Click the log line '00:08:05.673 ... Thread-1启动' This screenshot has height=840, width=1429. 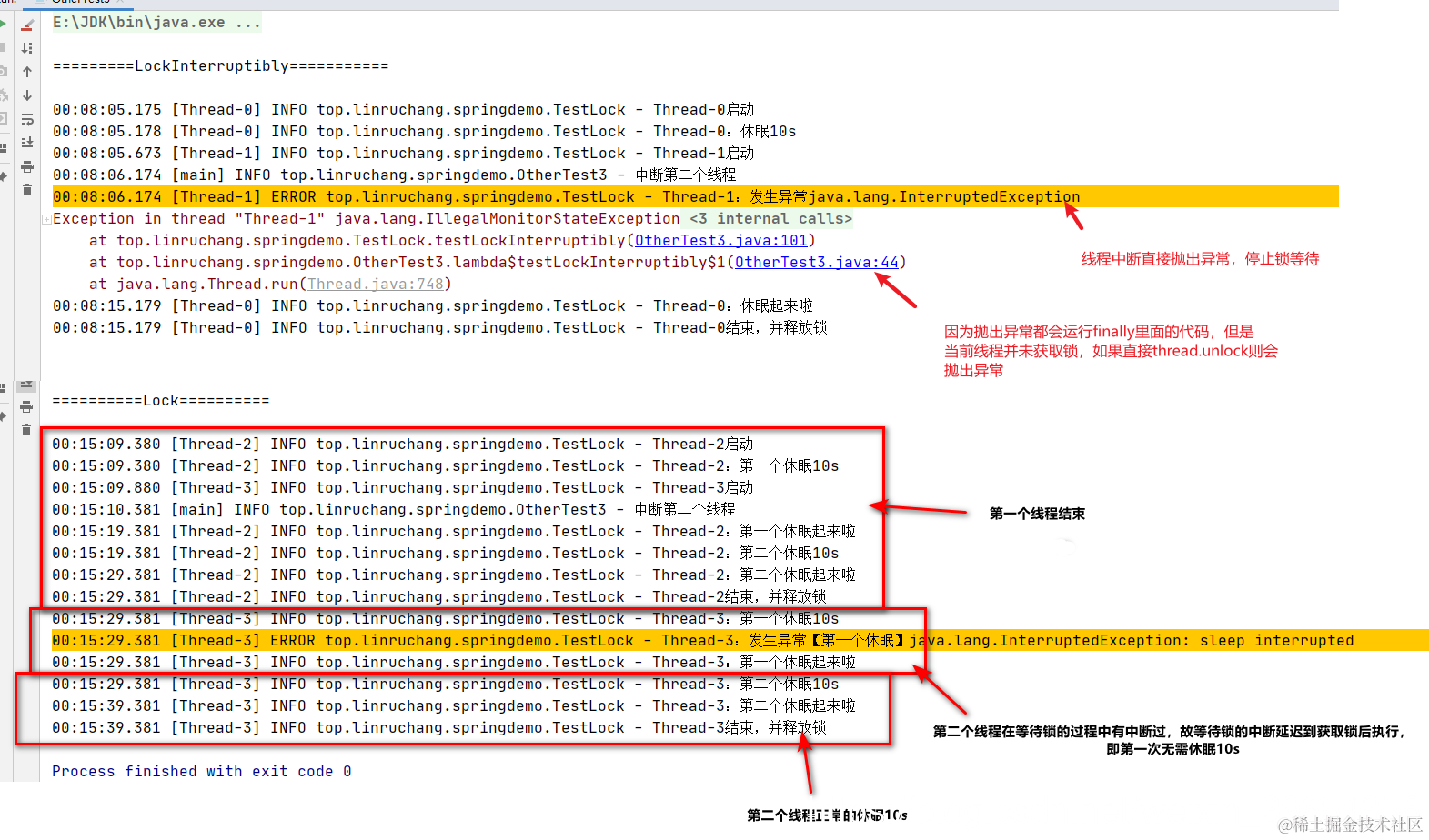pos(404,154)
